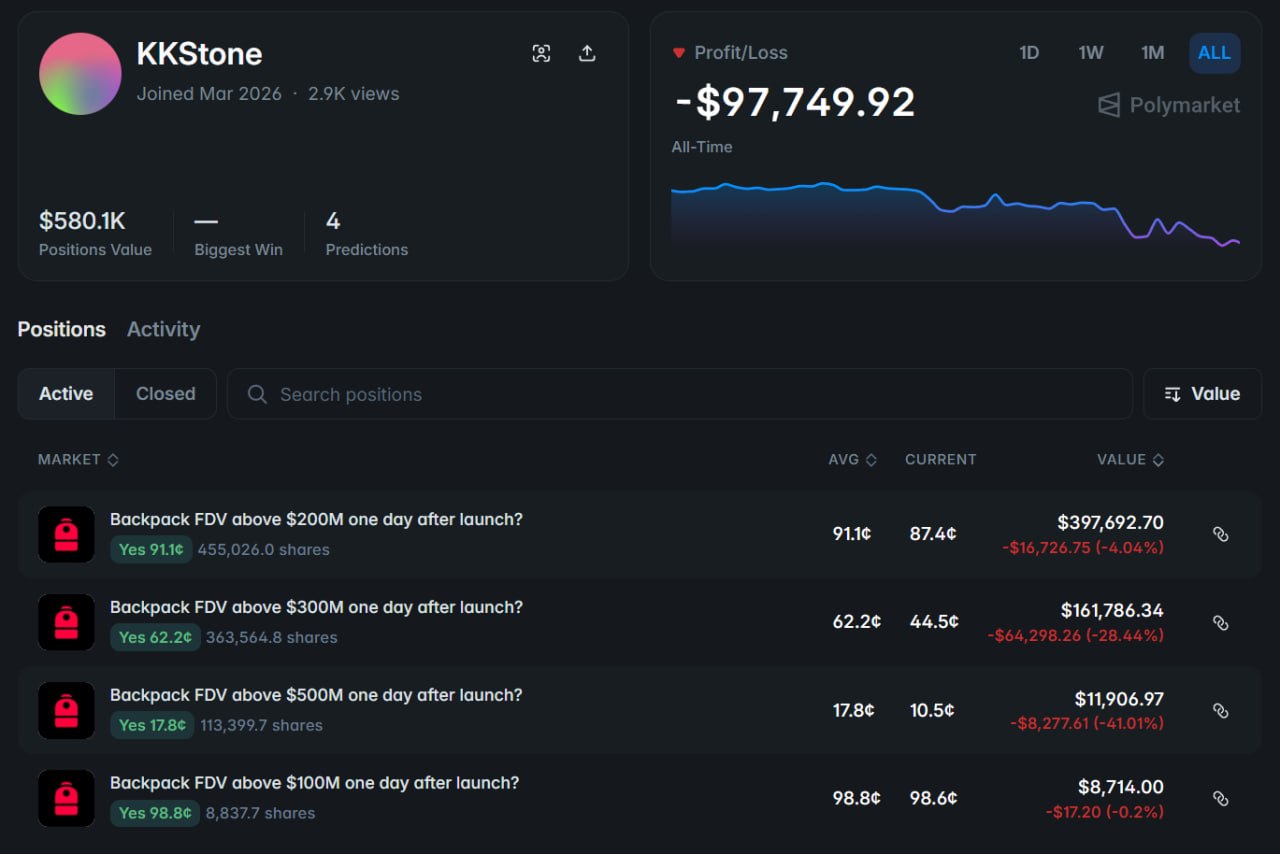This screenshot has height=854, width=1280.
Task: Copy link for the $300M FDV position
Action: tap(1220, 623)
